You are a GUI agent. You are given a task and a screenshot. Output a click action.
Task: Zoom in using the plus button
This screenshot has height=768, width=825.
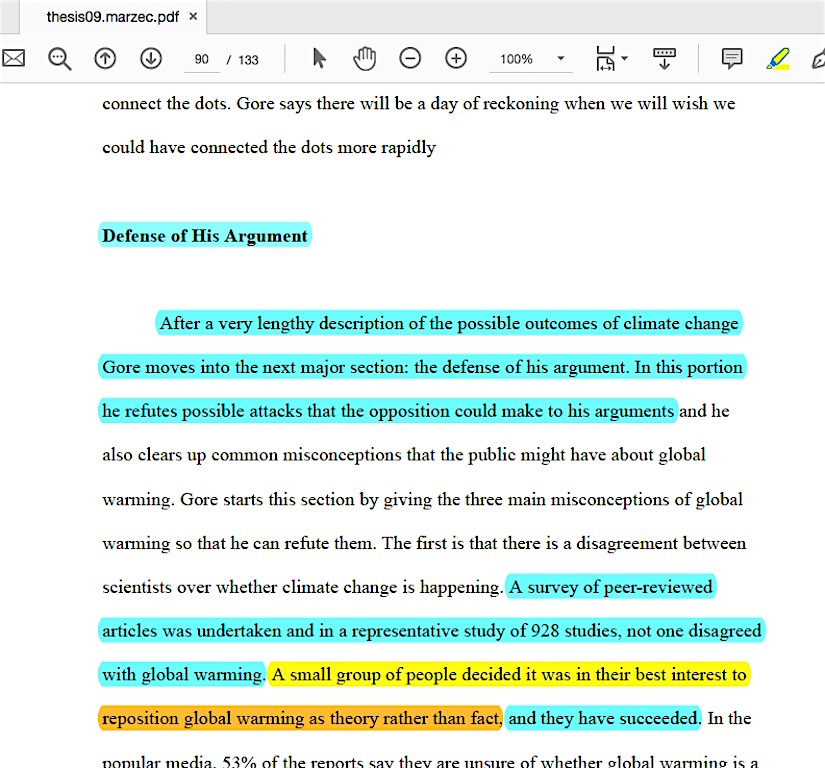[456, 59]
